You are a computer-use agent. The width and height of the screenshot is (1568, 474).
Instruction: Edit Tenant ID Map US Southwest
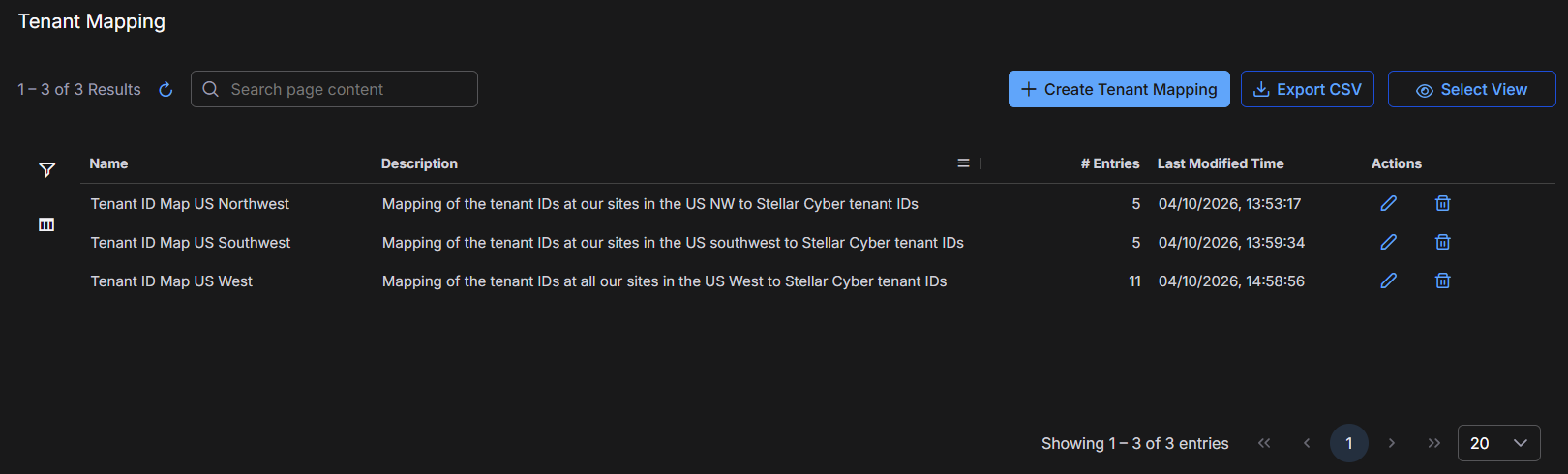[x=1388, y=242]
